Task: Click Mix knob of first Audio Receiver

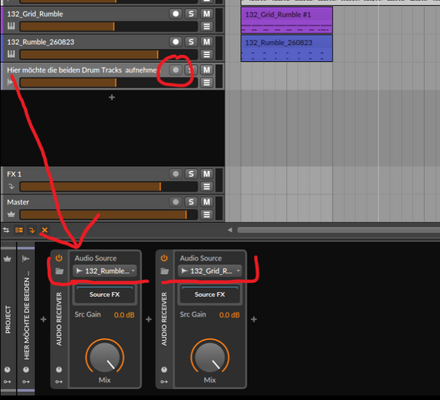Action: pyautogui.click(x=105, y=358)
